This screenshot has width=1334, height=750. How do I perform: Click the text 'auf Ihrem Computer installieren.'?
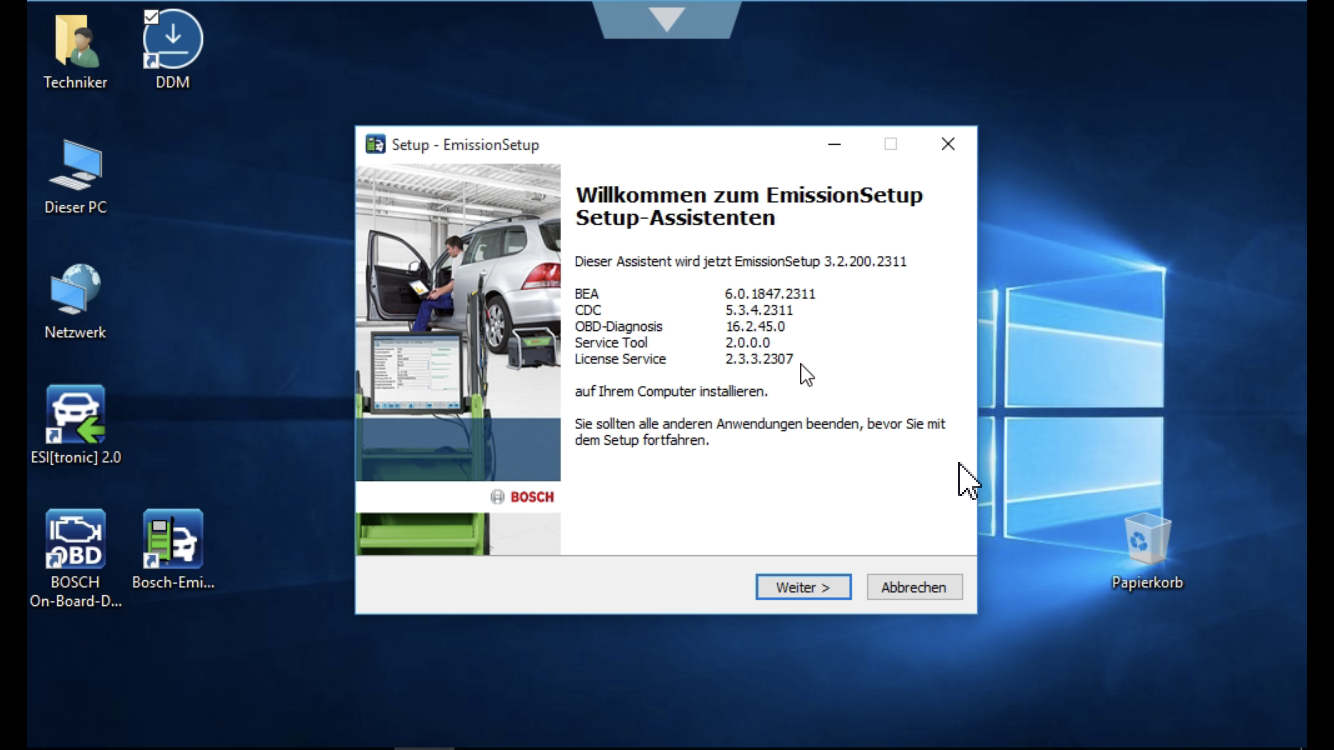coord(671,391)
